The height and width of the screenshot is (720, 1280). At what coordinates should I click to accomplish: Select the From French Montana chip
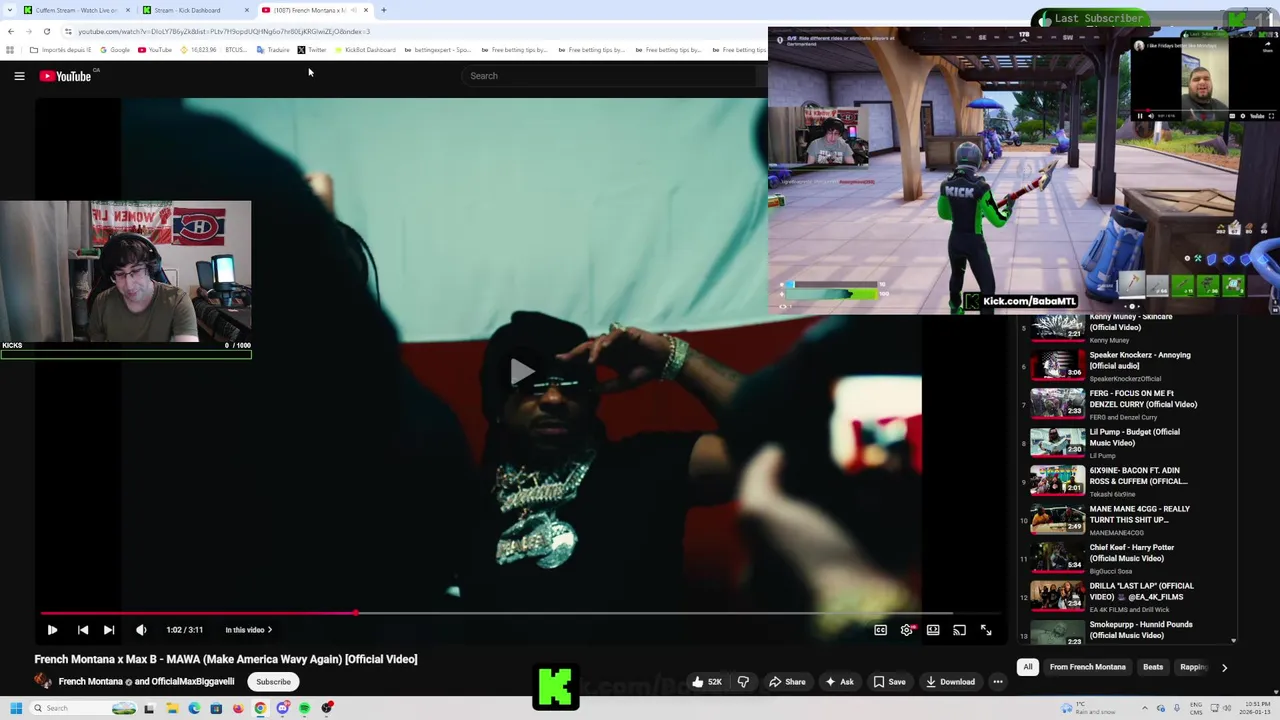1087,667
